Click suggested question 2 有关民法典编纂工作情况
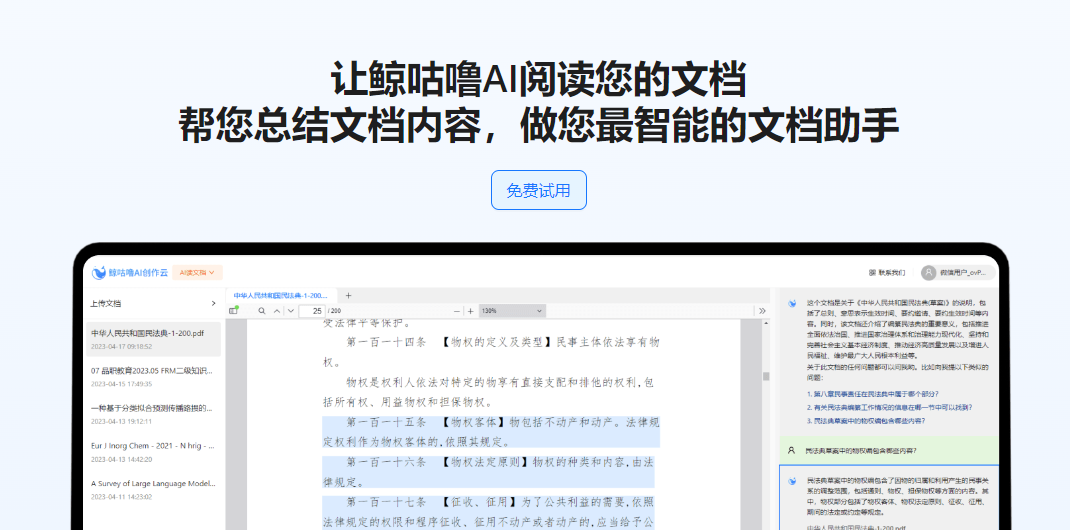The width and height of the screenshot is (1070, 530). pyautogui.click(x=889, y=407)
